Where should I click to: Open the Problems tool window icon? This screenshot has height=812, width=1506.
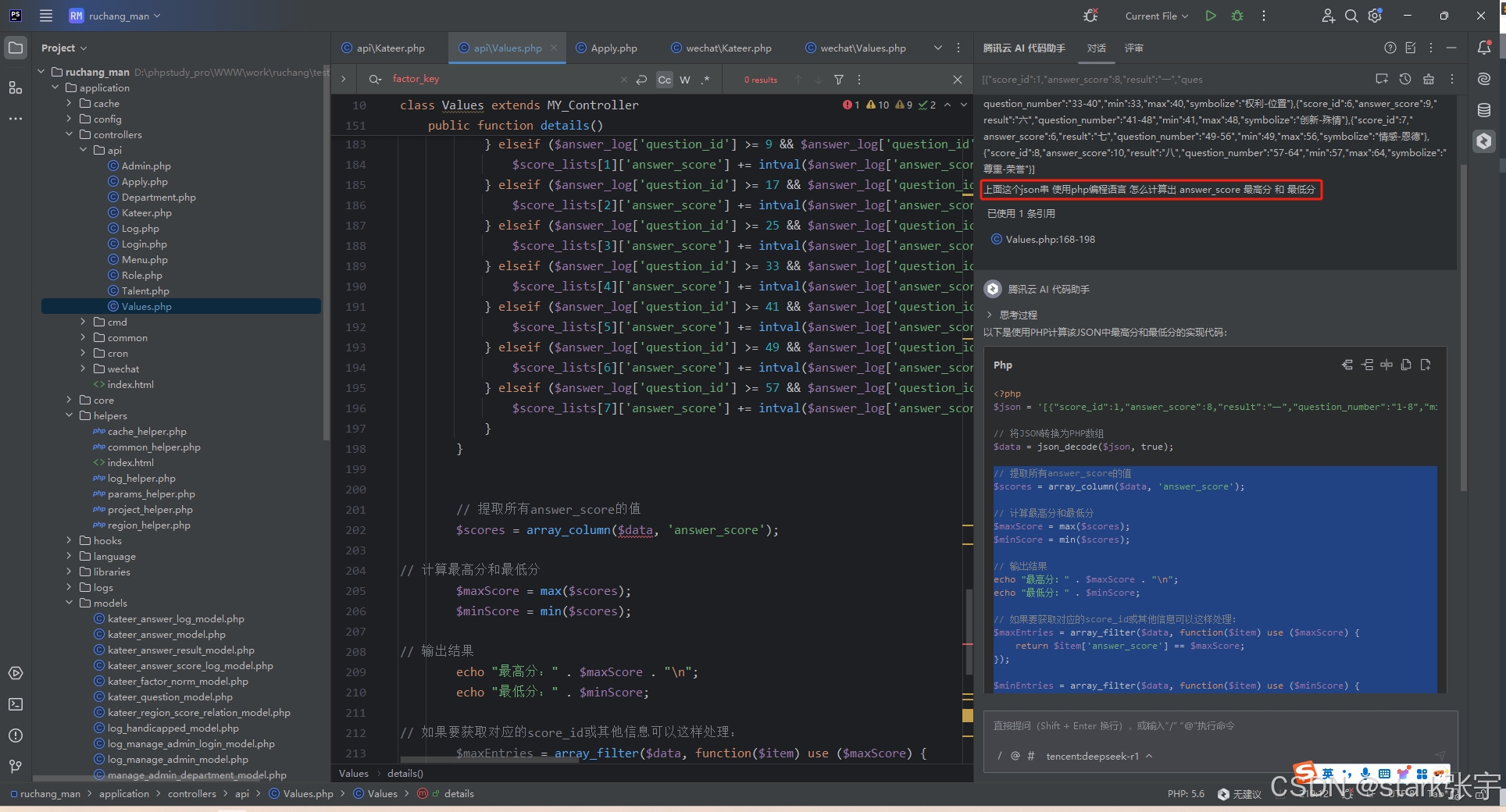pyautogui.click(x=16, y=735)
